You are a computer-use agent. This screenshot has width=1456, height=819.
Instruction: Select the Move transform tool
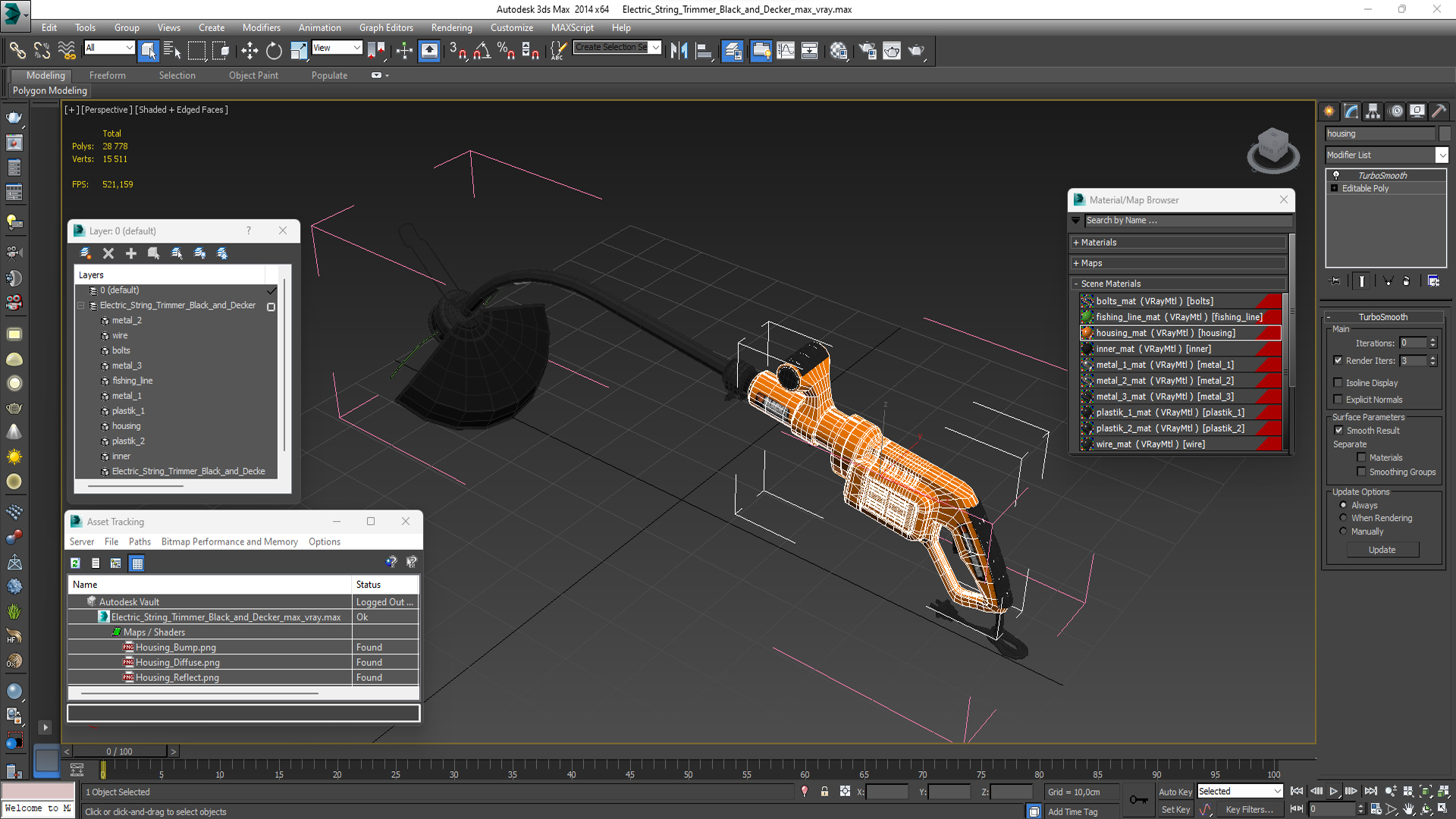click(249, 51)
